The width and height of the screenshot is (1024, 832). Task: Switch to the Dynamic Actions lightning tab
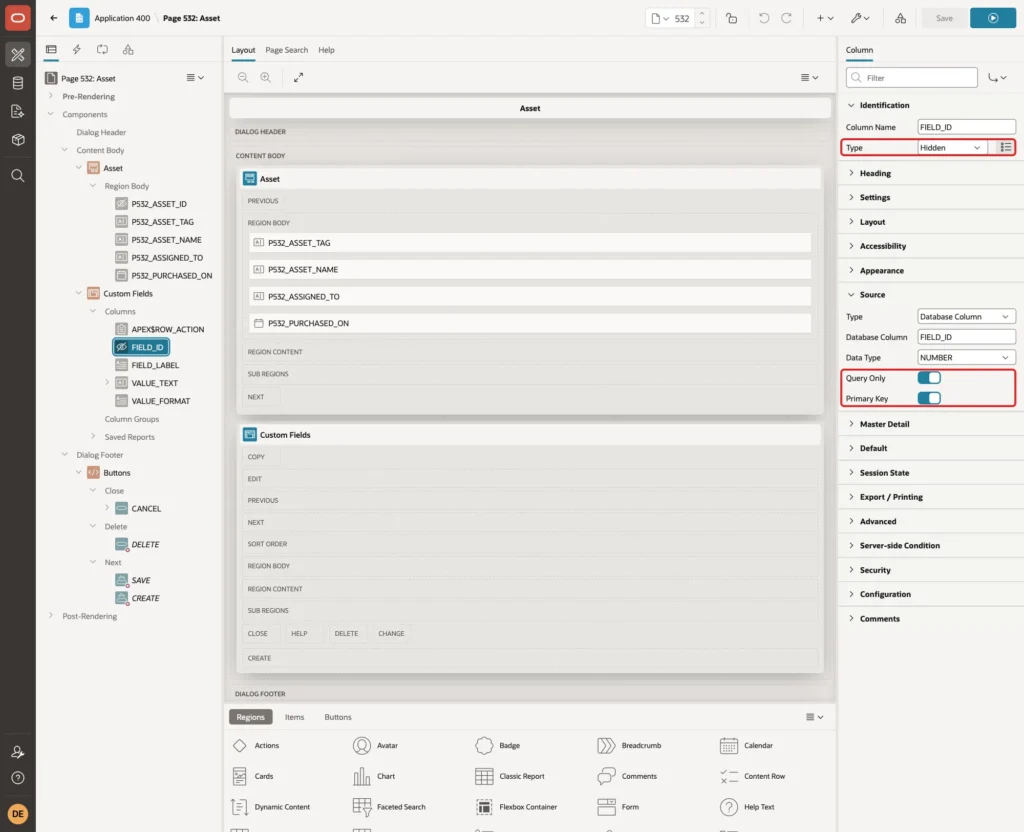[76, 50]
